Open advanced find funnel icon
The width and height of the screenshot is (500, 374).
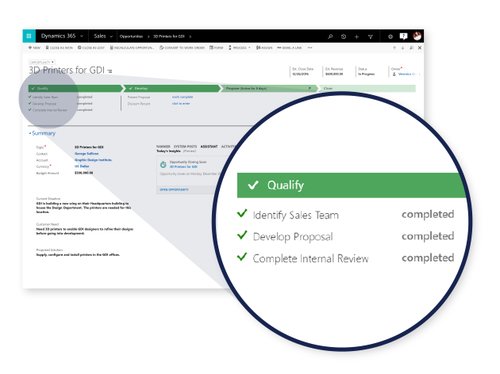click(x=370, y=37)
